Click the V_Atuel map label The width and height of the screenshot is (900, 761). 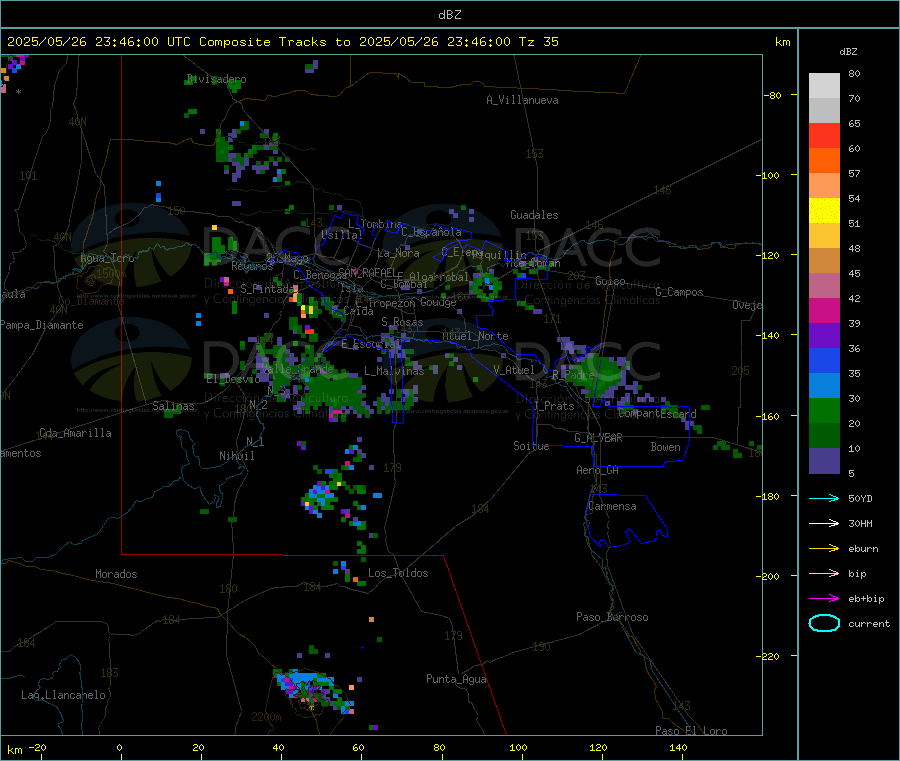pyautogui.click(x=514, y=370)
